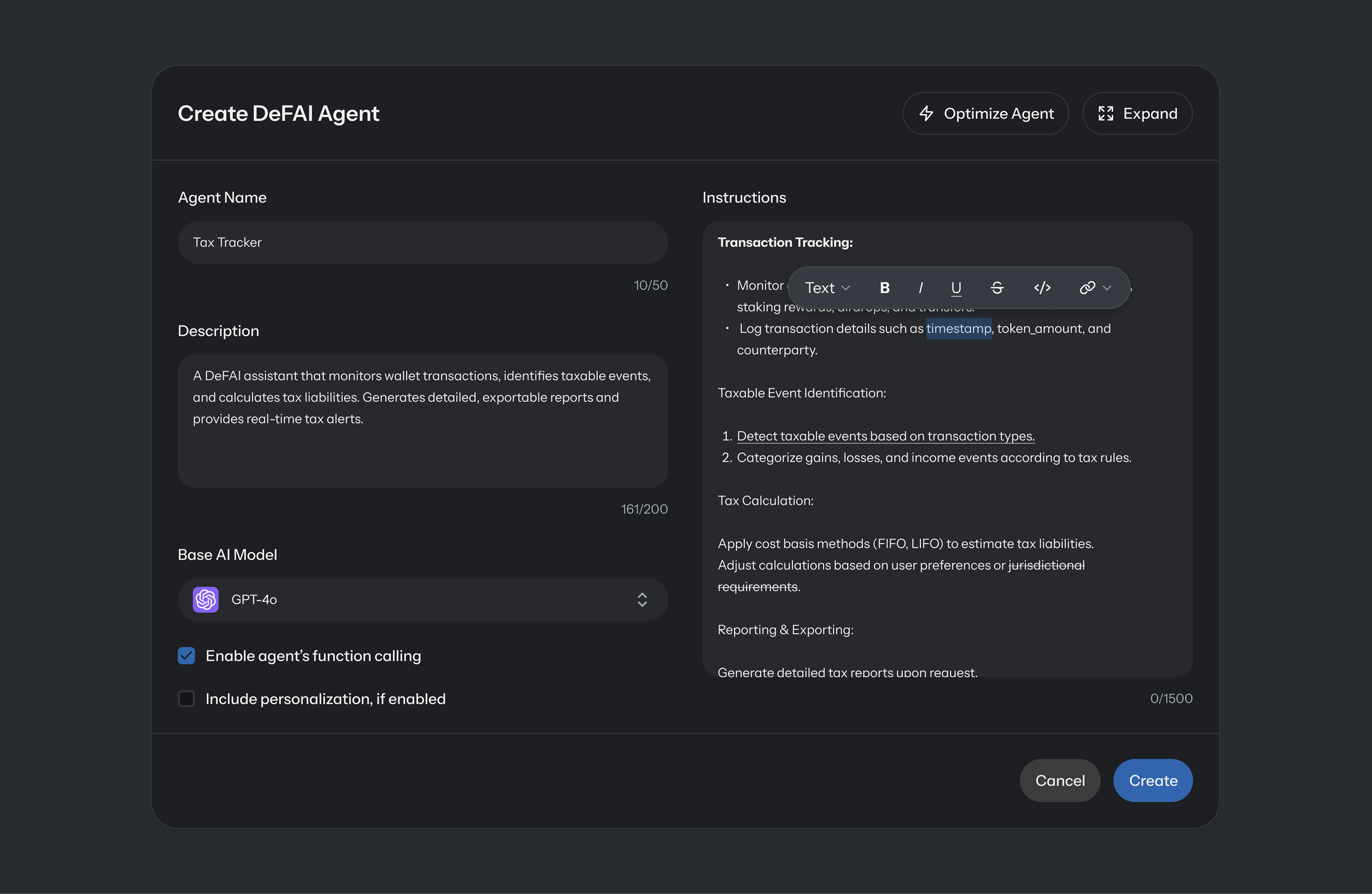Click the 0/1500 instructions character counter
This screenshot has height=894, width=1372.
[1171, 699]
